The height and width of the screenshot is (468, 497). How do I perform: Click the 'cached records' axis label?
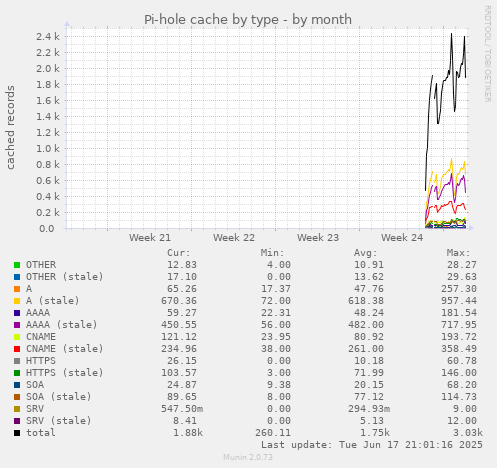10,127
